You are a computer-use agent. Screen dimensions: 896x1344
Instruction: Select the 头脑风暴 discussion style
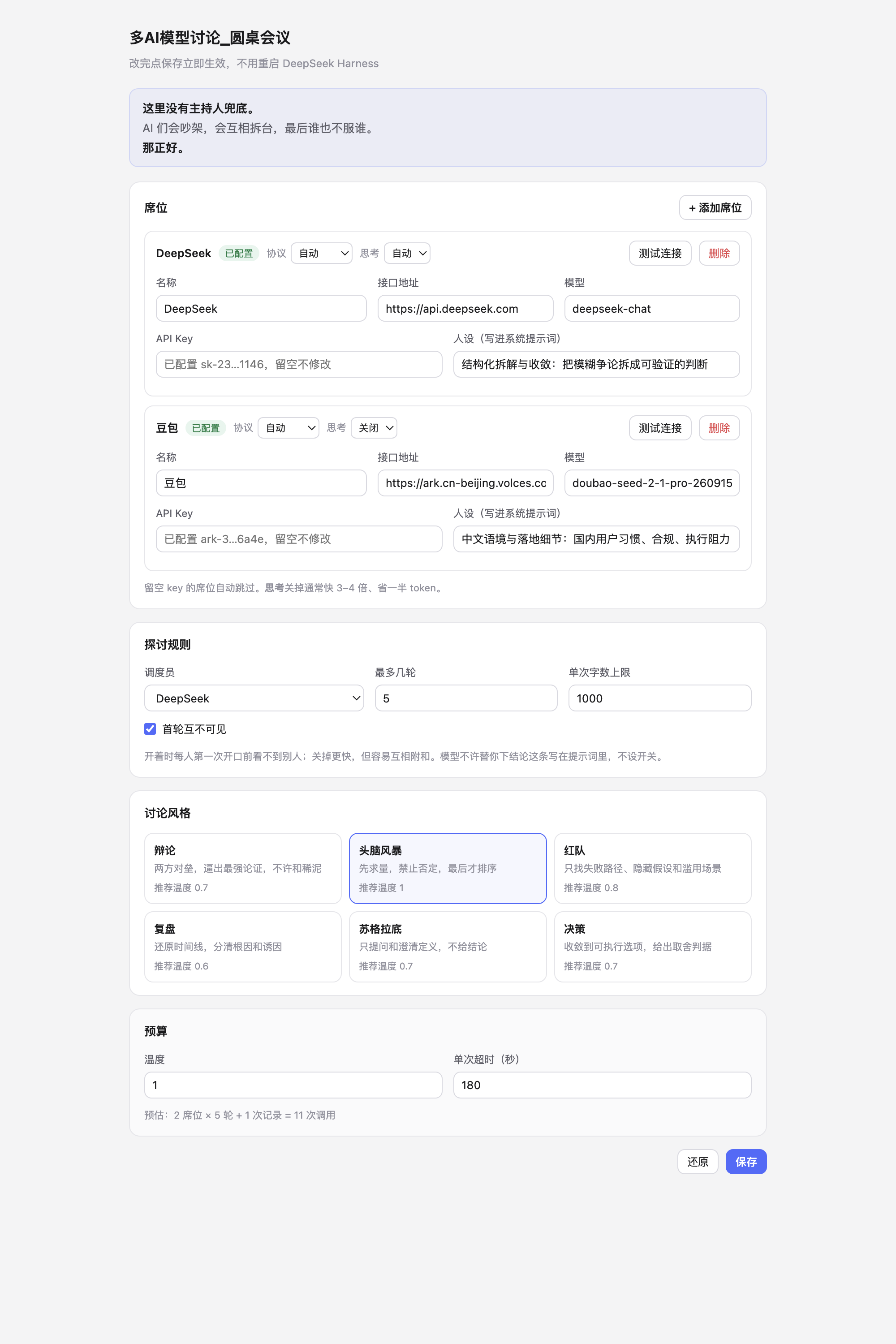point(448,869)
